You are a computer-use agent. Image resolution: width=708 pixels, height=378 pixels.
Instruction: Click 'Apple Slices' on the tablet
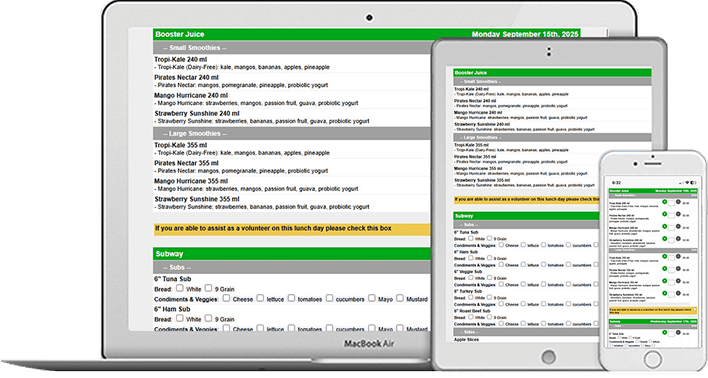(466, 339)
